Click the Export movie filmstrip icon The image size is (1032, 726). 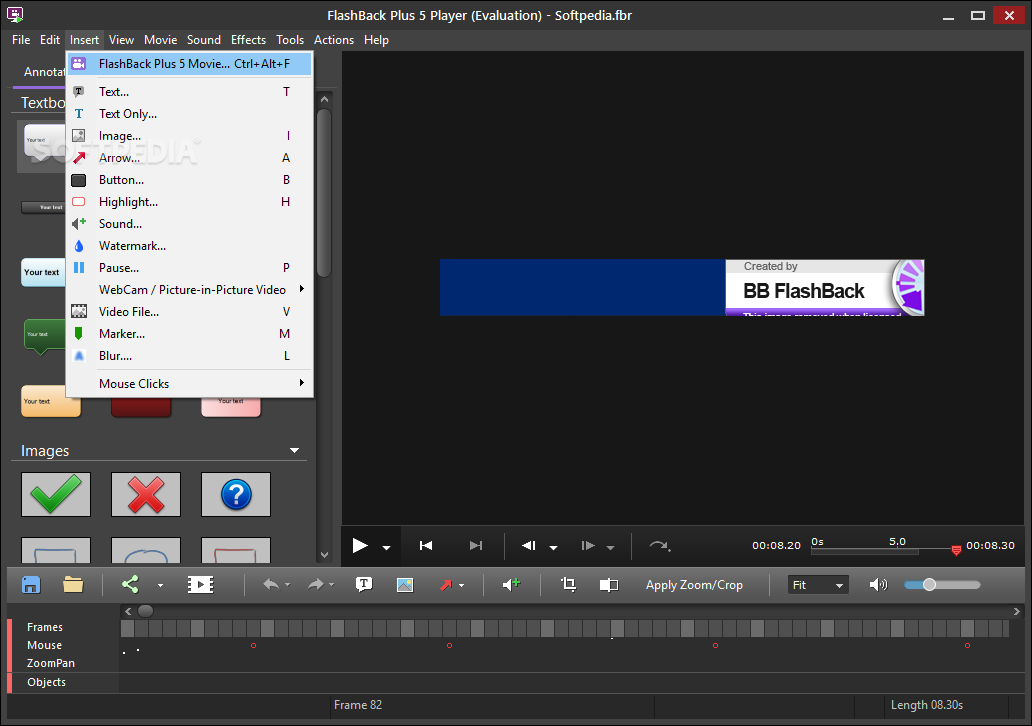tap(200, 584)
